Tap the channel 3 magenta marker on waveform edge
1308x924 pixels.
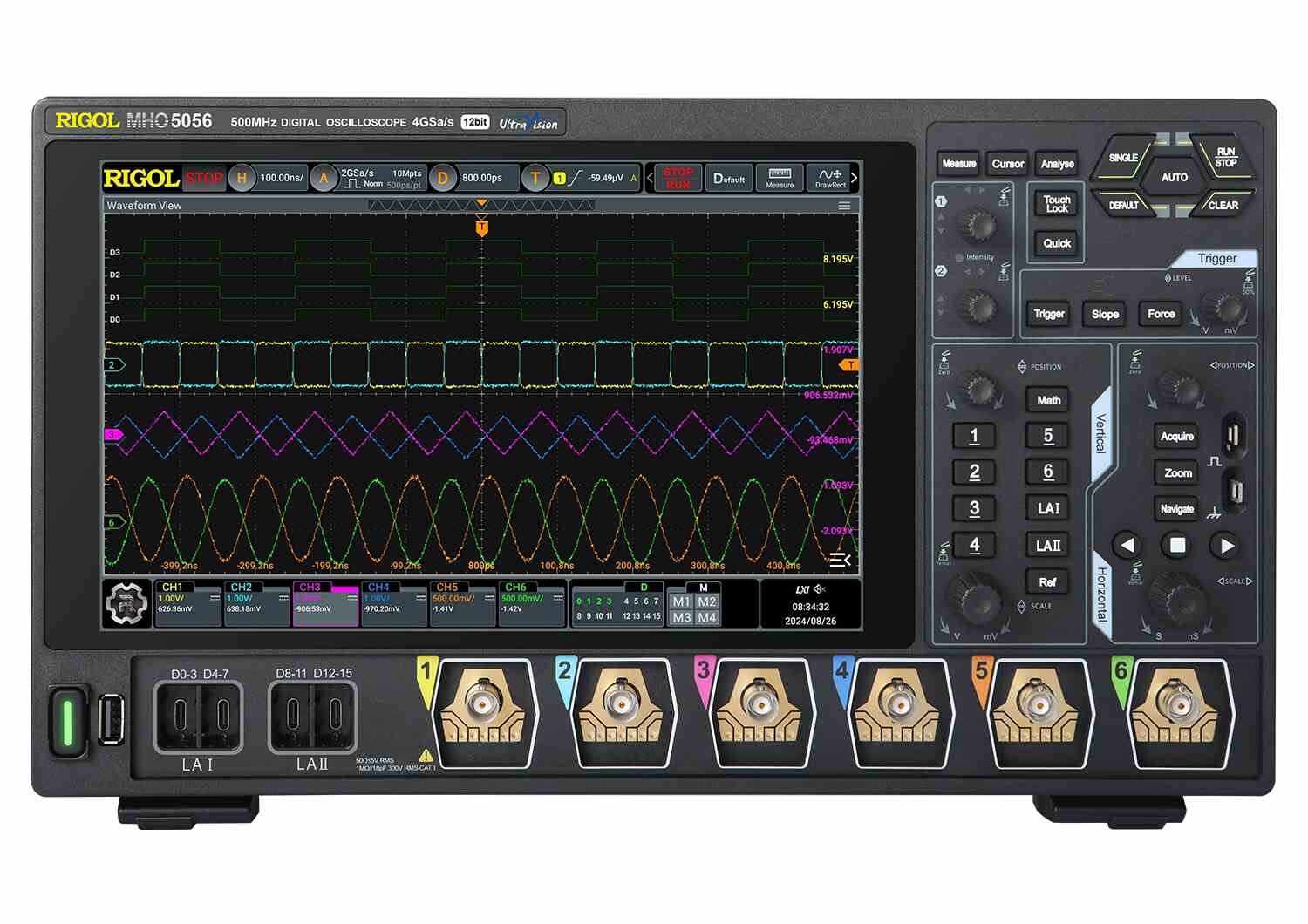(x=113, y=435)
